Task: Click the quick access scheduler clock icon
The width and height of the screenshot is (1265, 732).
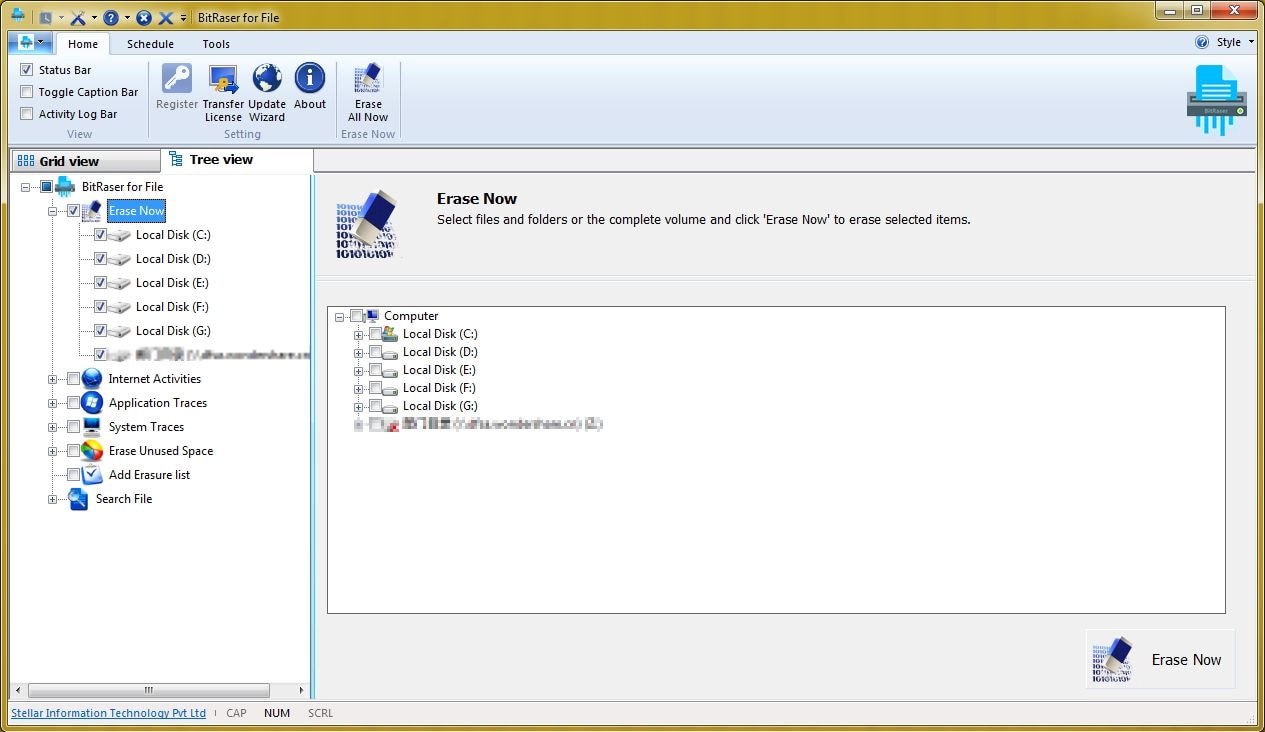Action: (x=45, y=17)
